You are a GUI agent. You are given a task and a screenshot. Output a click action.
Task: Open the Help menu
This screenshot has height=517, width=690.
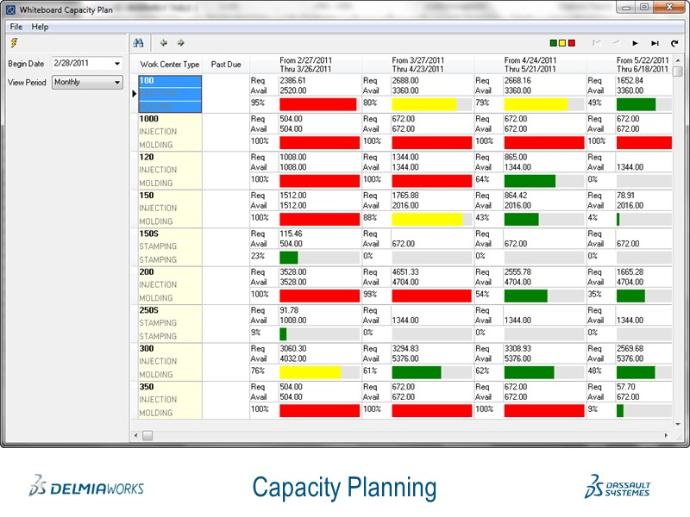(40, 26)
